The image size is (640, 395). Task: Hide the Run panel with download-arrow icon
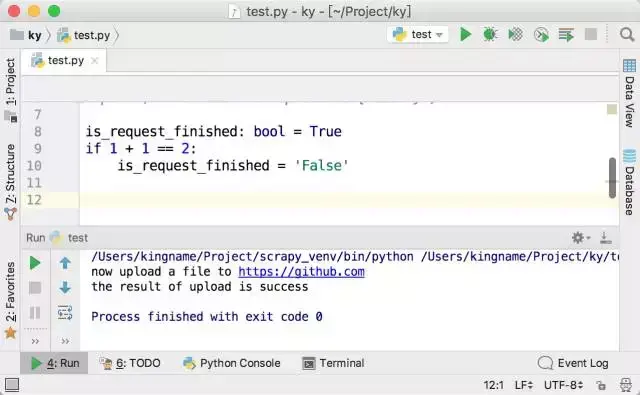click(605, 237)
